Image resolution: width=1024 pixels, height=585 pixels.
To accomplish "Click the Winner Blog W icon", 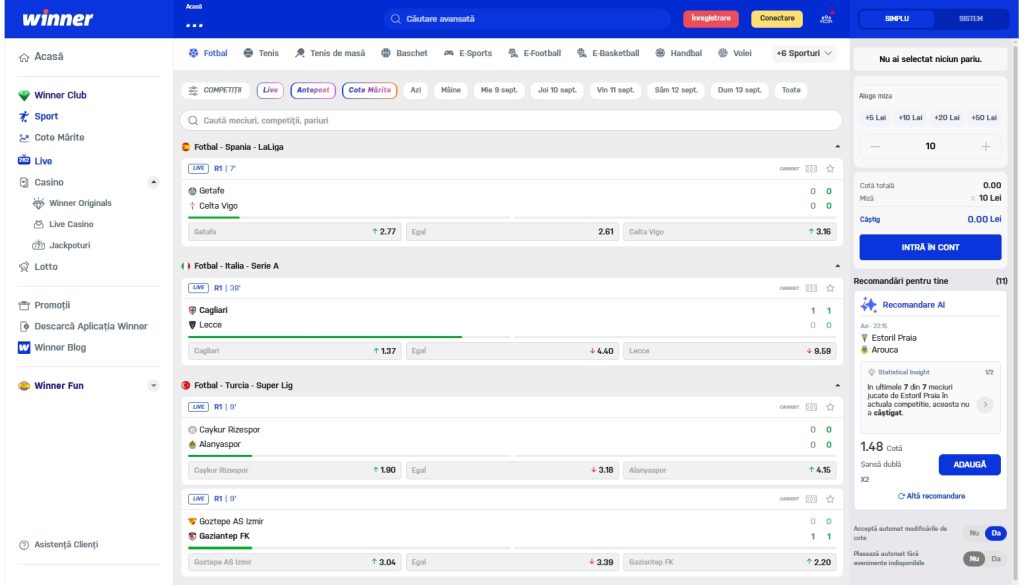I will click(24, 347).
